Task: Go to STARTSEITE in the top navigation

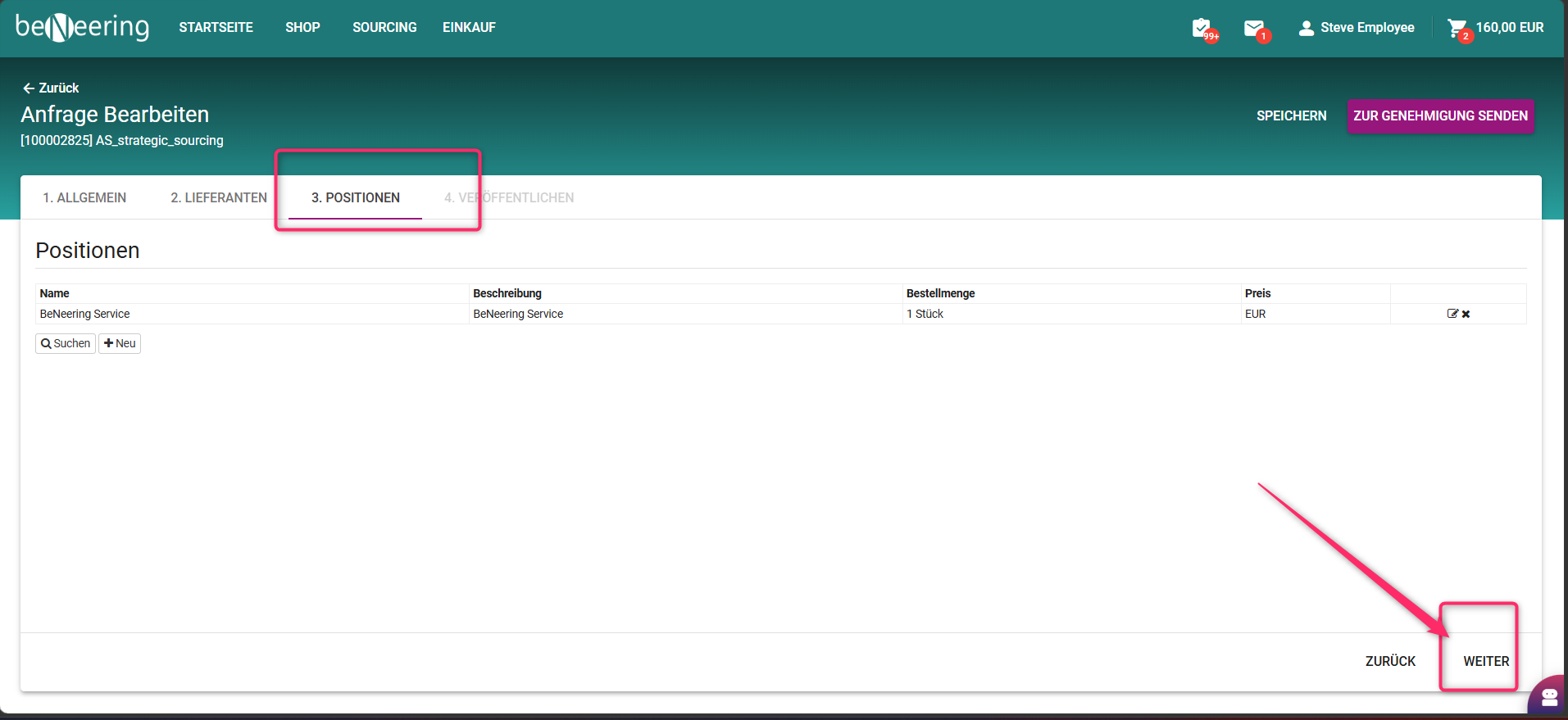Action: [x=216, y=27]
